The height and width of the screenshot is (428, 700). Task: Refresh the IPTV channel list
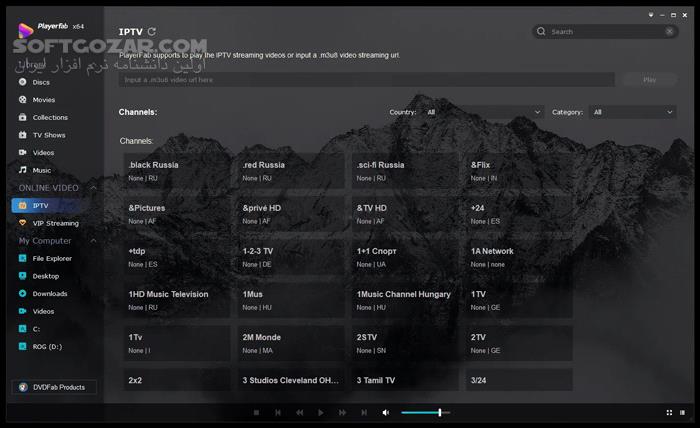pyautogui.click(x=152, y=31)
